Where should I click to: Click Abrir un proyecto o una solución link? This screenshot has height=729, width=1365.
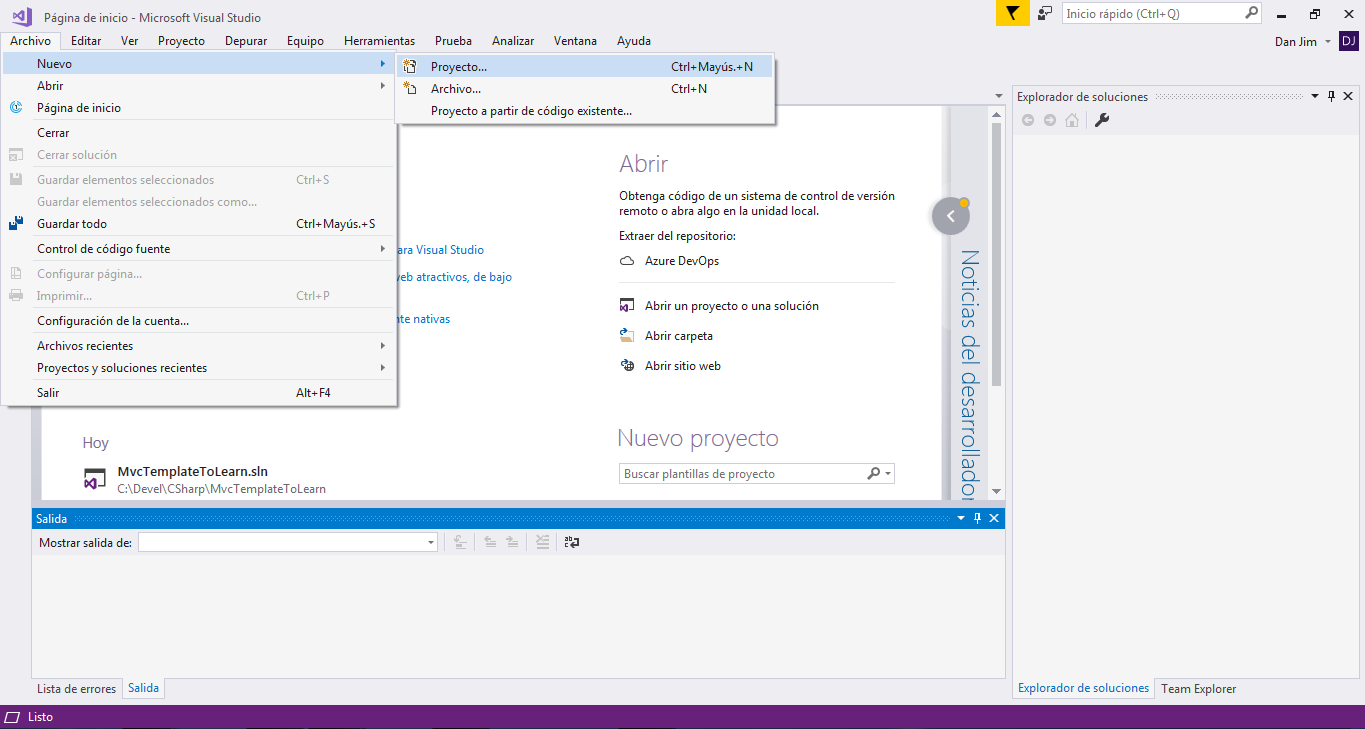point(731,306)
